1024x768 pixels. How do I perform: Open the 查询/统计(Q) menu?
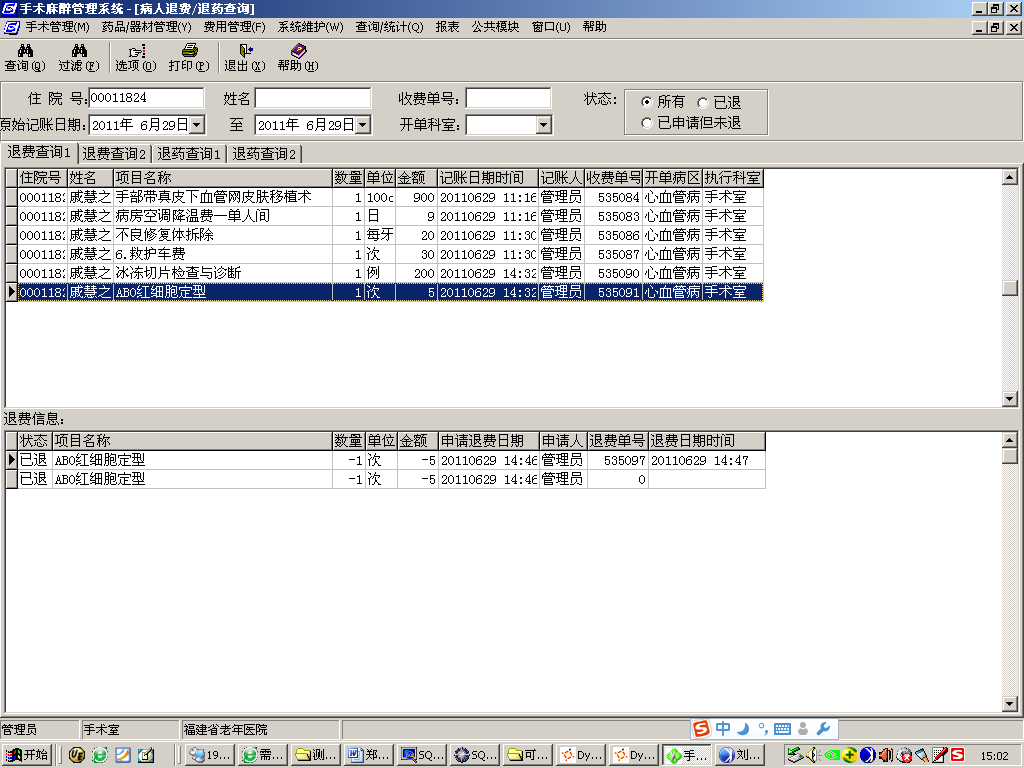pos(389,27)
